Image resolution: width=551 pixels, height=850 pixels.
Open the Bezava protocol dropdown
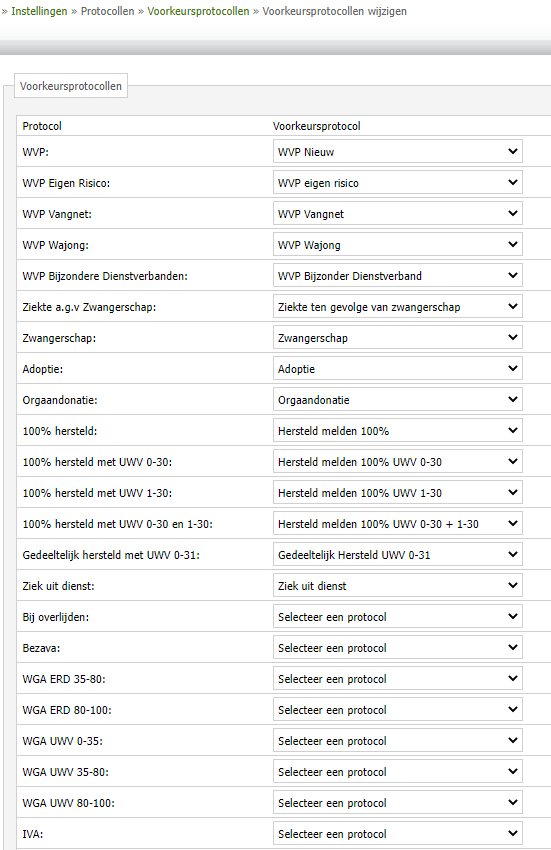(x=398, y=647)
